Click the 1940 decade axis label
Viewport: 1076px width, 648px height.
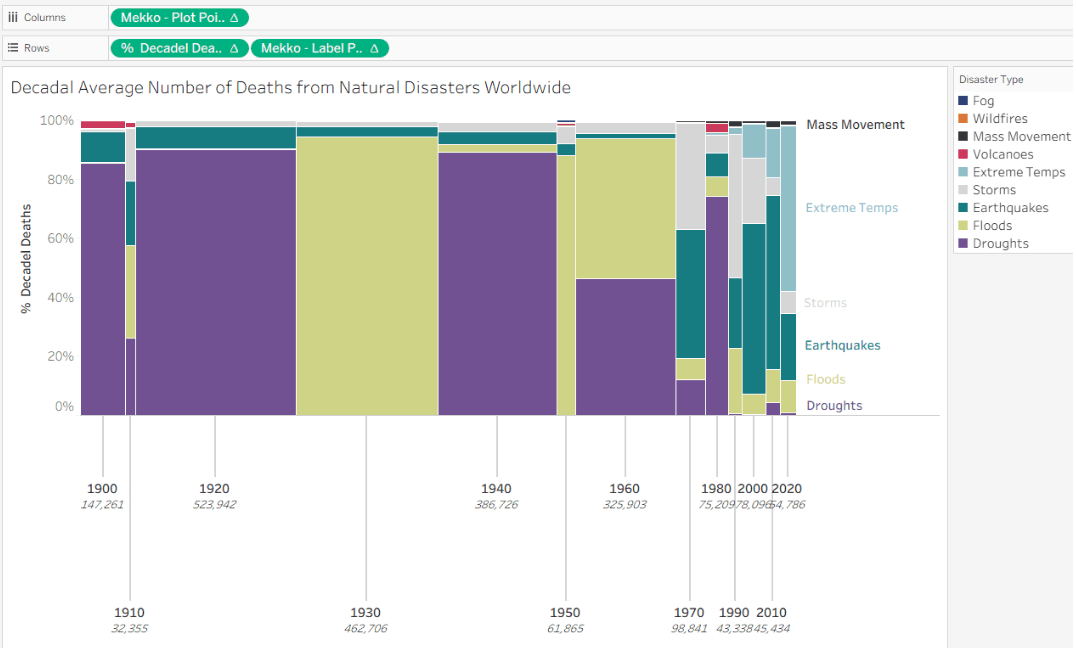pyautogui.click(x=496, y=489)
